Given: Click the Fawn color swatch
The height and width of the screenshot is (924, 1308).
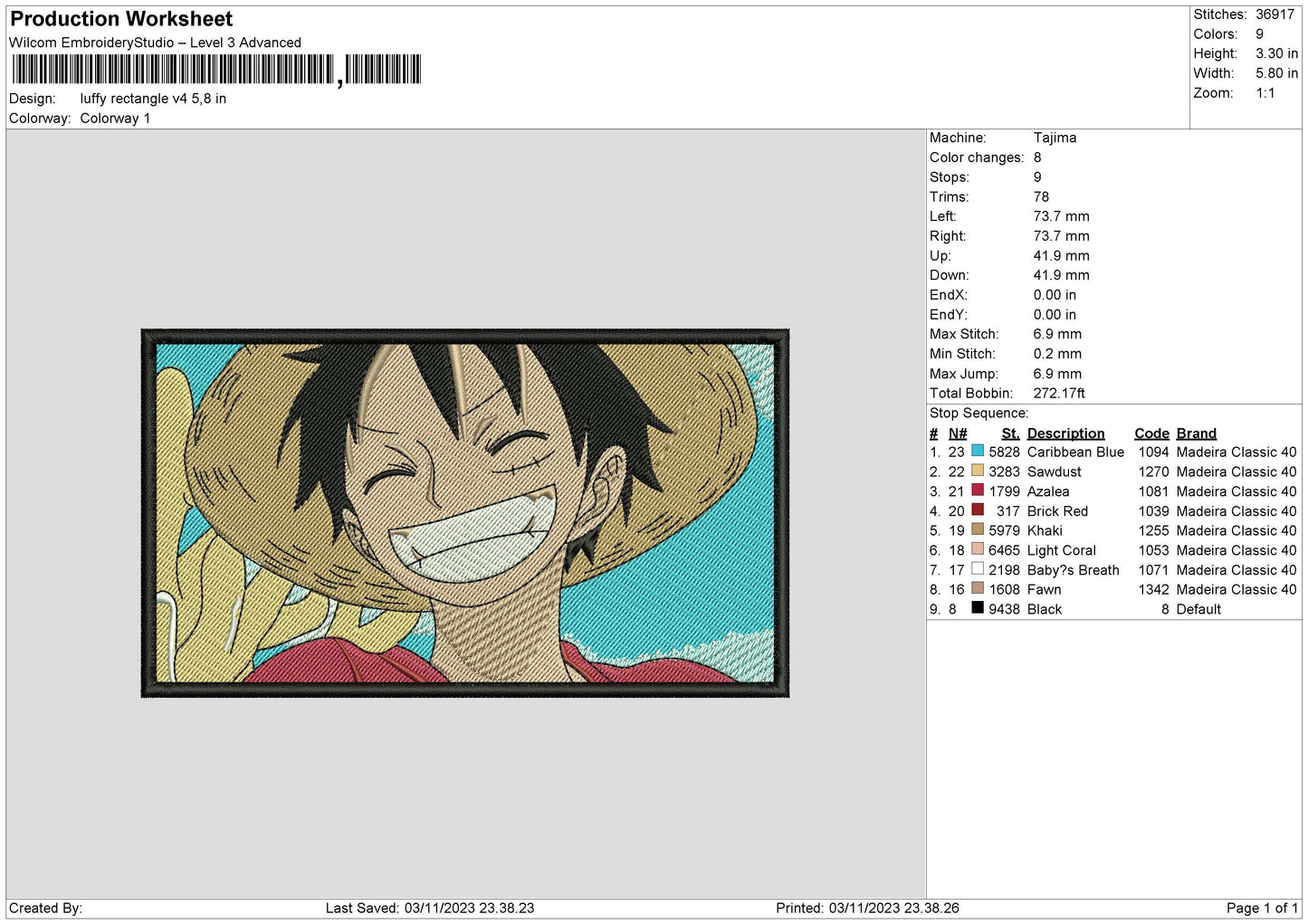Looking at the screenshot, I should point(978,588).
